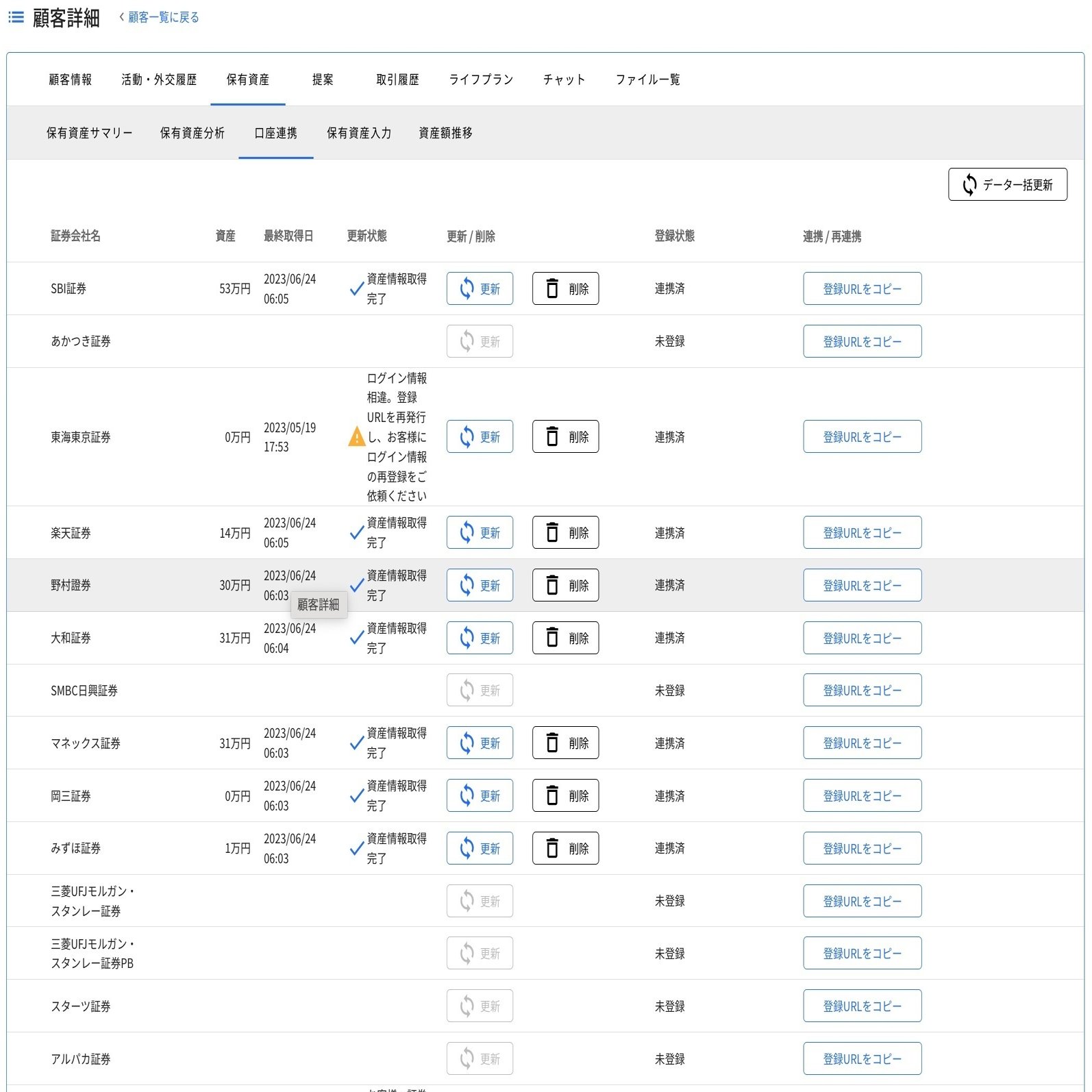Delete the マネックス証券 link
Screen dimensions: 1092x1092
tap(565, 743)
